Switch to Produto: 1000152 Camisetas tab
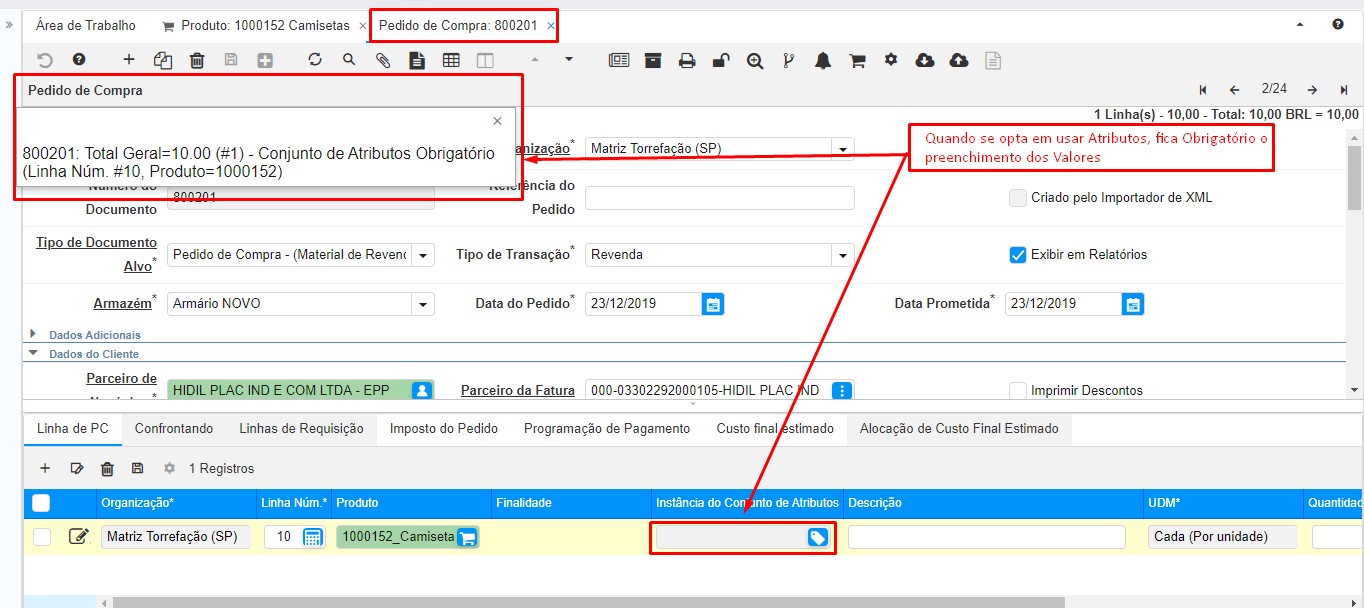1364x608 pixels. [255, 25]
